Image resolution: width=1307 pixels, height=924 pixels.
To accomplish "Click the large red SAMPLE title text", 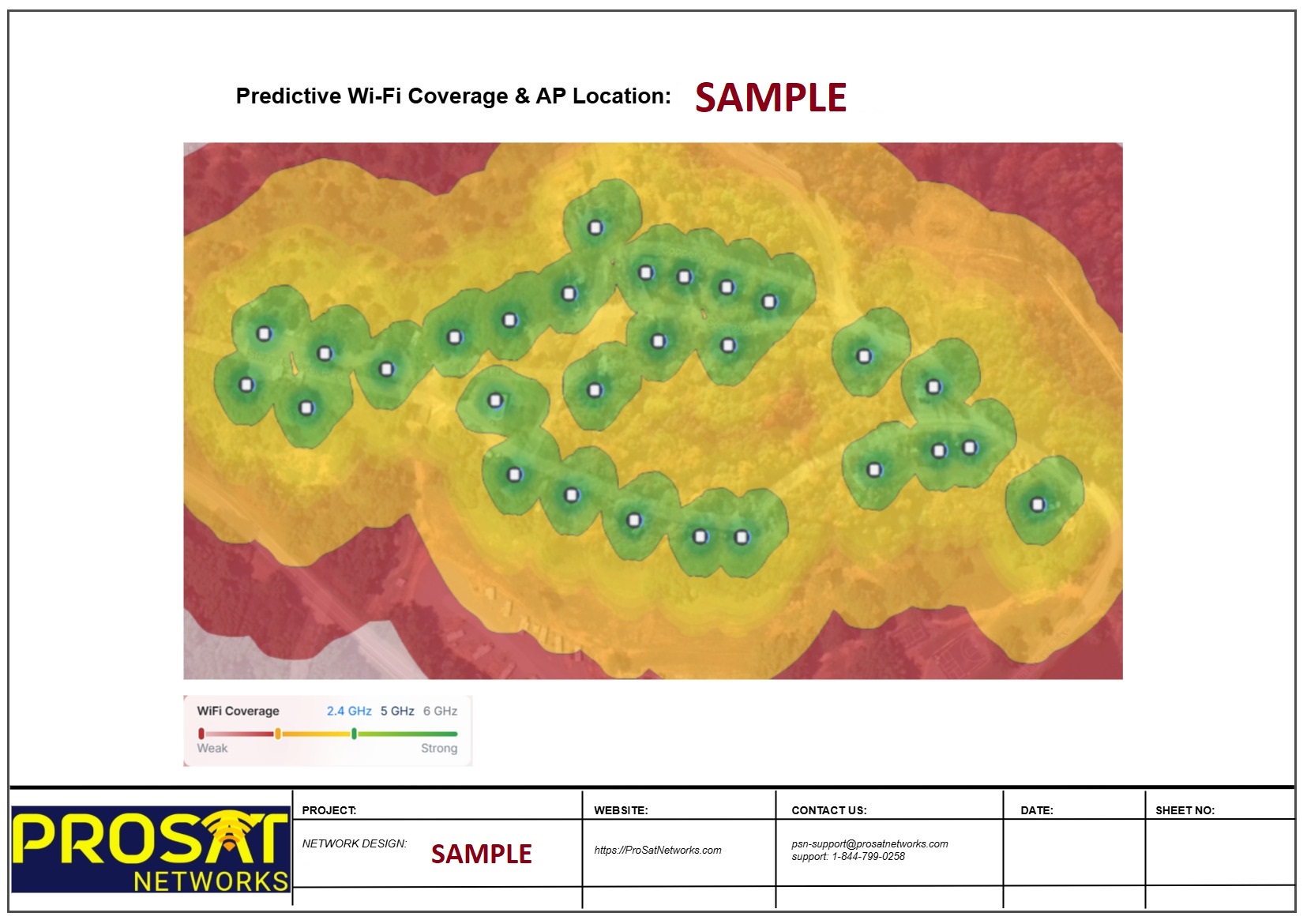I will click(770, 98).
